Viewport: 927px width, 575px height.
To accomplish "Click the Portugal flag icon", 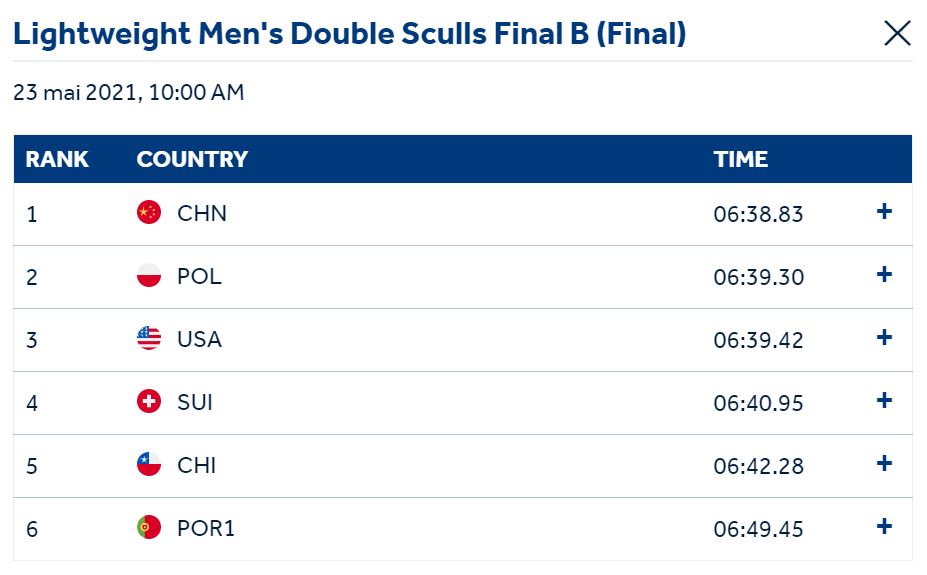I will click(149, 528).
